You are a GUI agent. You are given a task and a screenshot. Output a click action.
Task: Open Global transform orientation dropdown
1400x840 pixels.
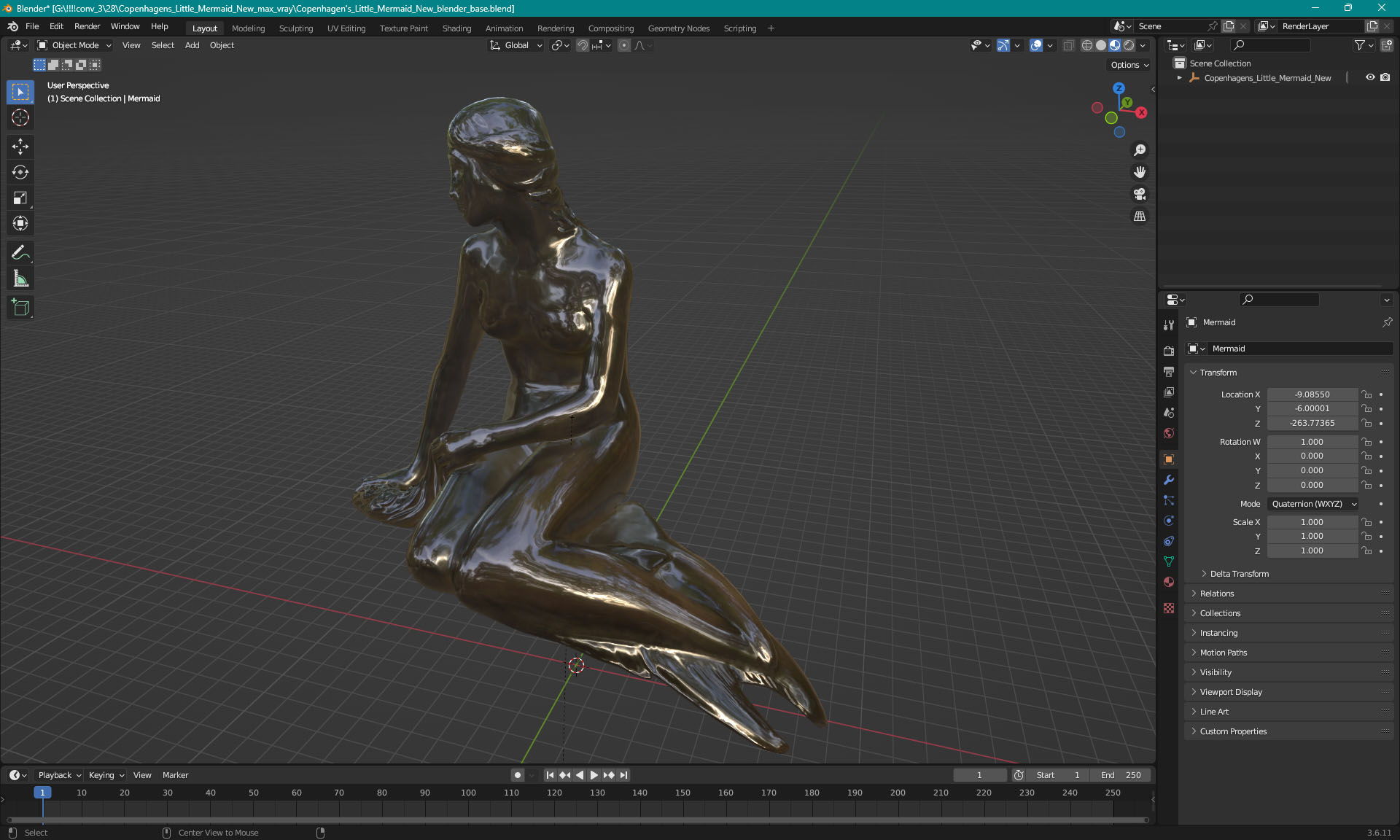[516, 45]
